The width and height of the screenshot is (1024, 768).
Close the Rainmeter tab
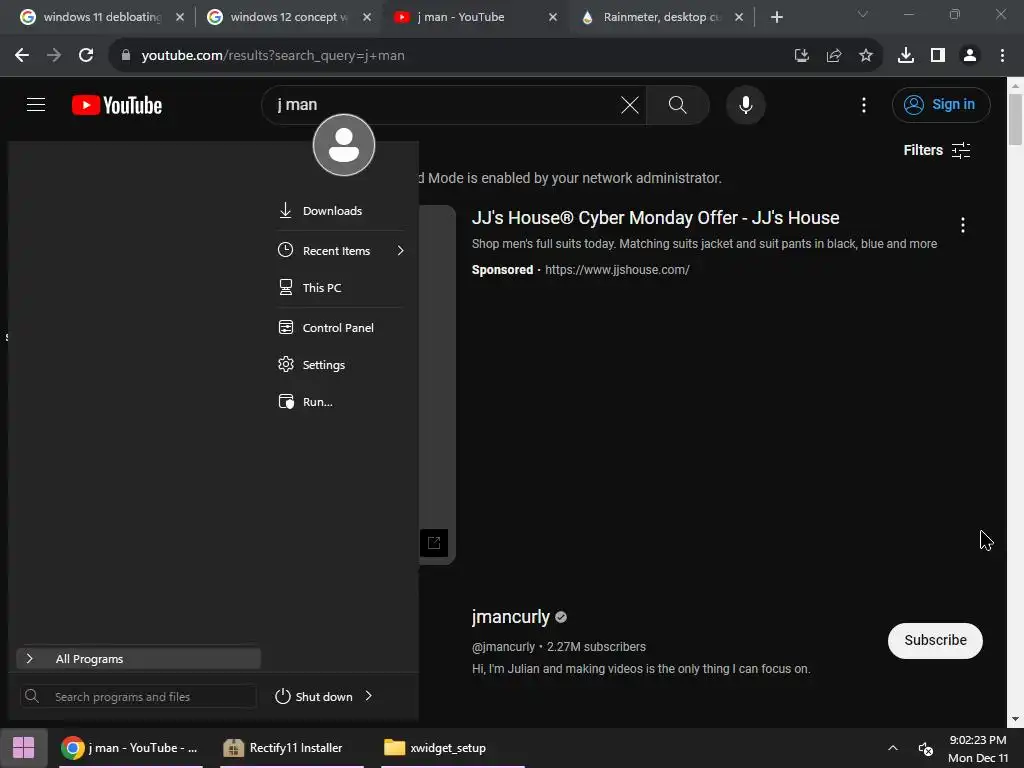739,17
